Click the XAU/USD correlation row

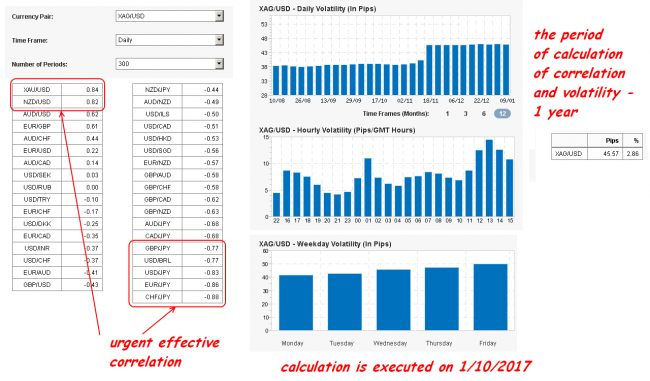pyautogui.click(x=58, y=90)
